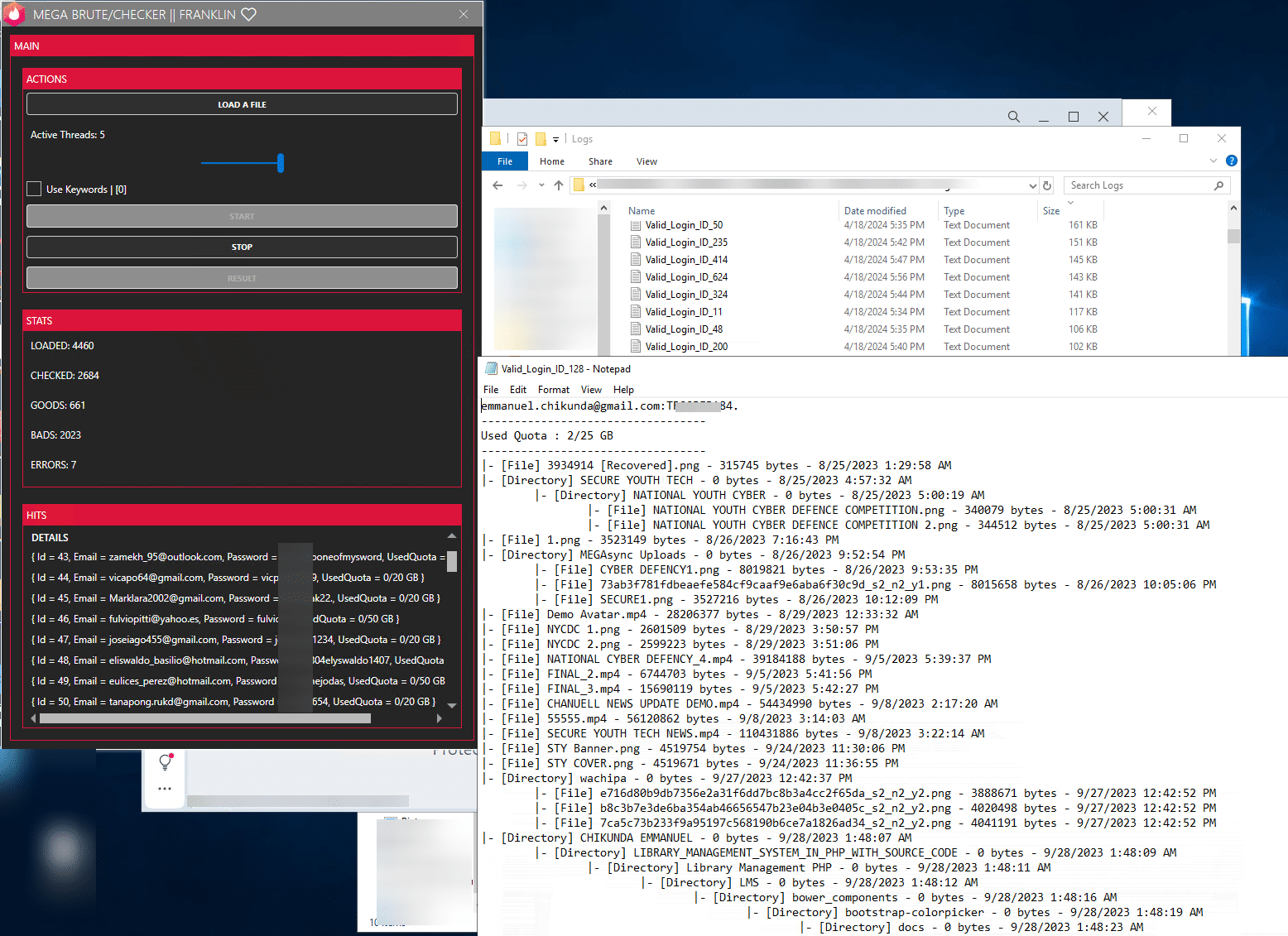Open the Format menu in Notepad
This screenshot has width=1288, height=936.
[x=554, y=390]
